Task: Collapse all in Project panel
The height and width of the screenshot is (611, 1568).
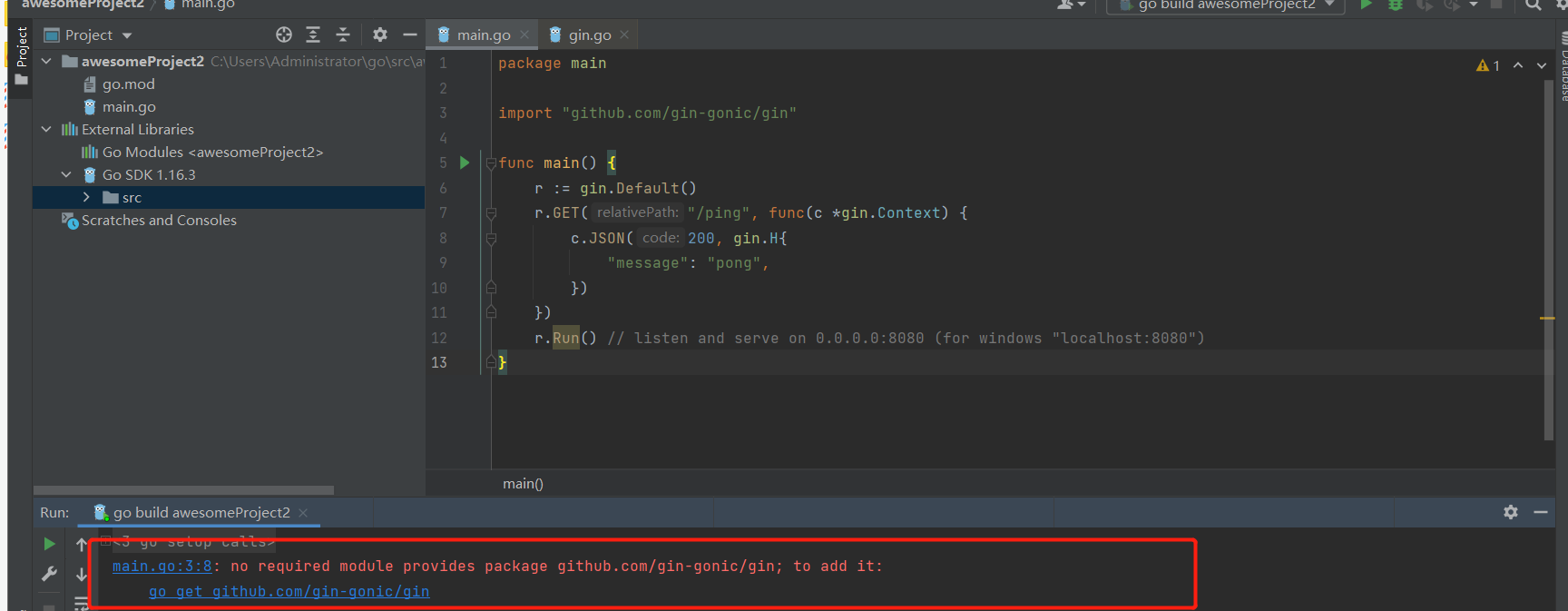Action: (x=343, y=34)
